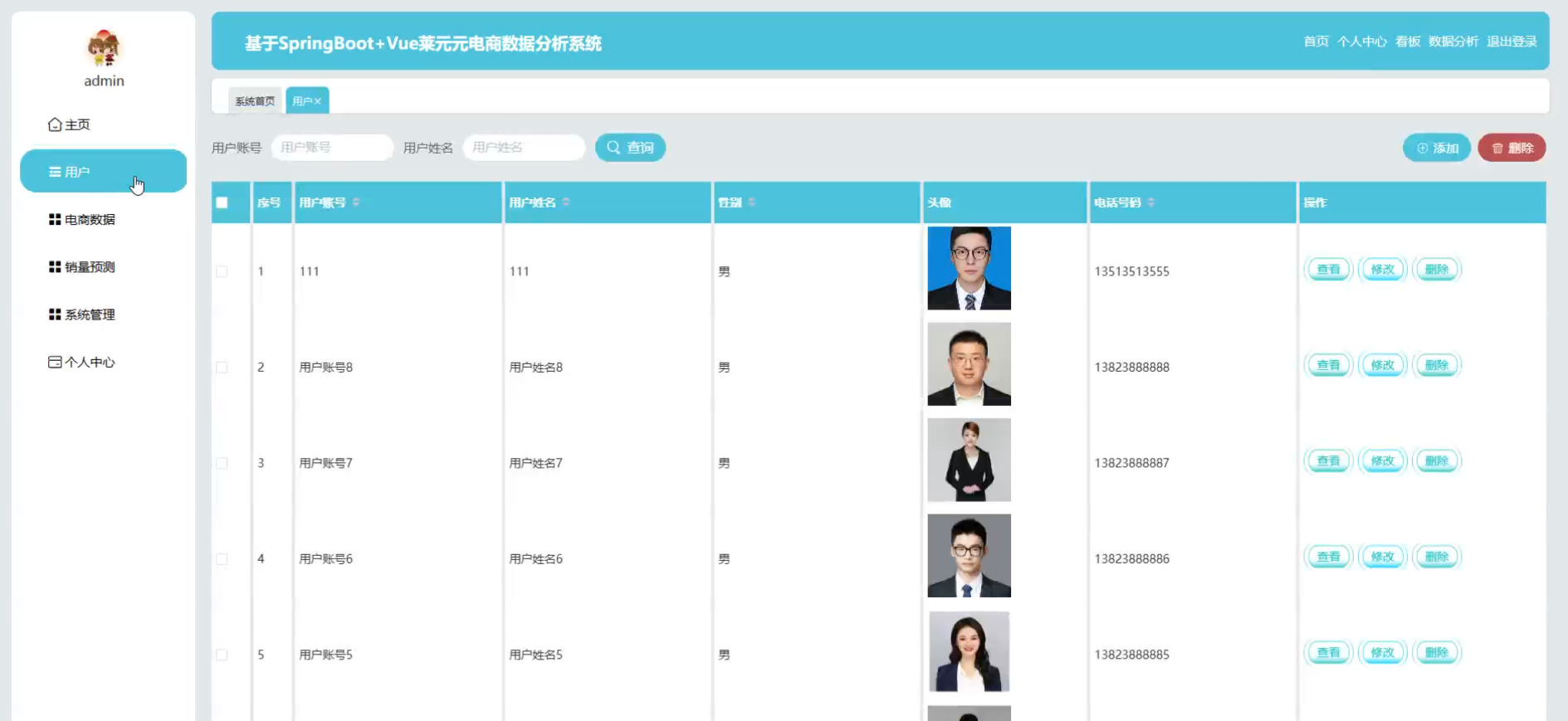Click 删除 in 用户账号5 row
The height and width of the screenshot is (721, 1568).
tap(1437, 653)
